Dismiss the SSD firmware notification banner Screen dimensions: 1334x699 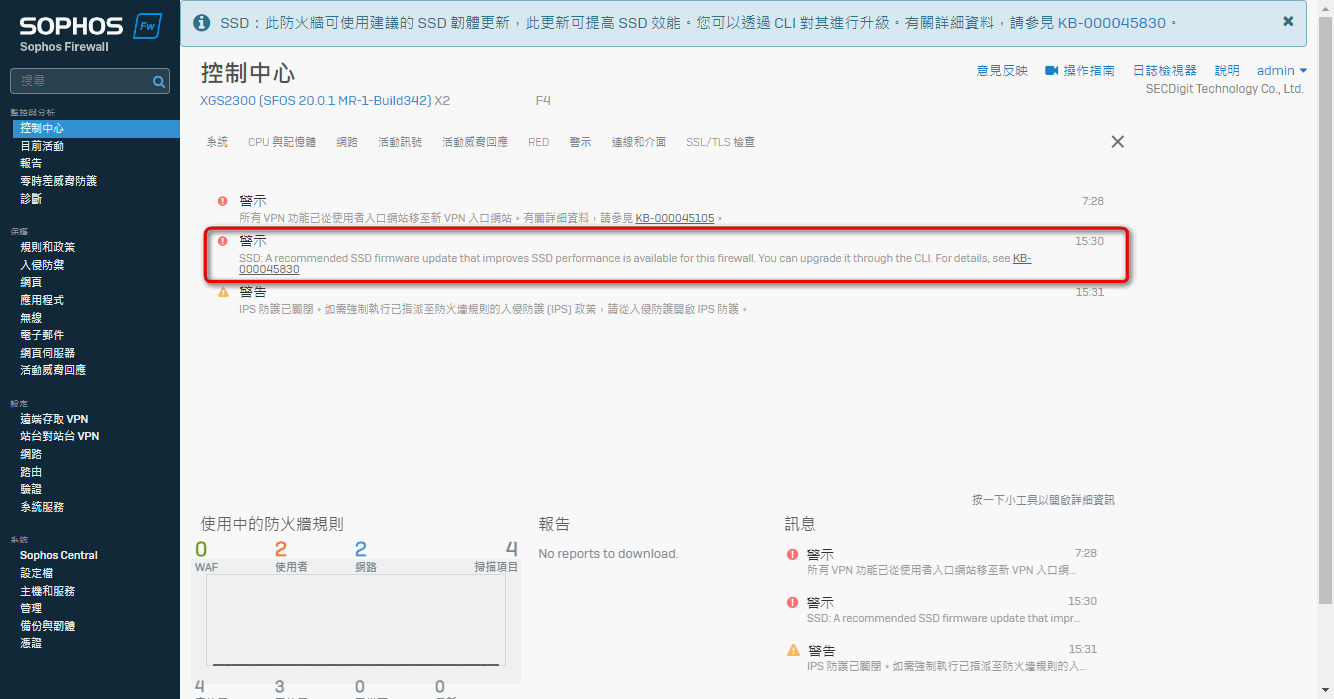(x=1288, y=21)
